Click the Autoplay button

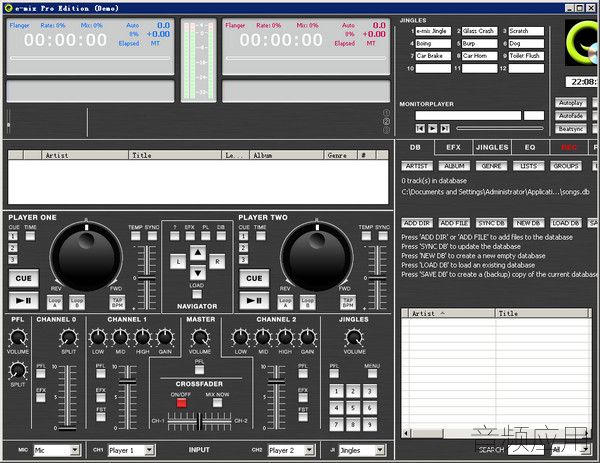click(571, 103)
